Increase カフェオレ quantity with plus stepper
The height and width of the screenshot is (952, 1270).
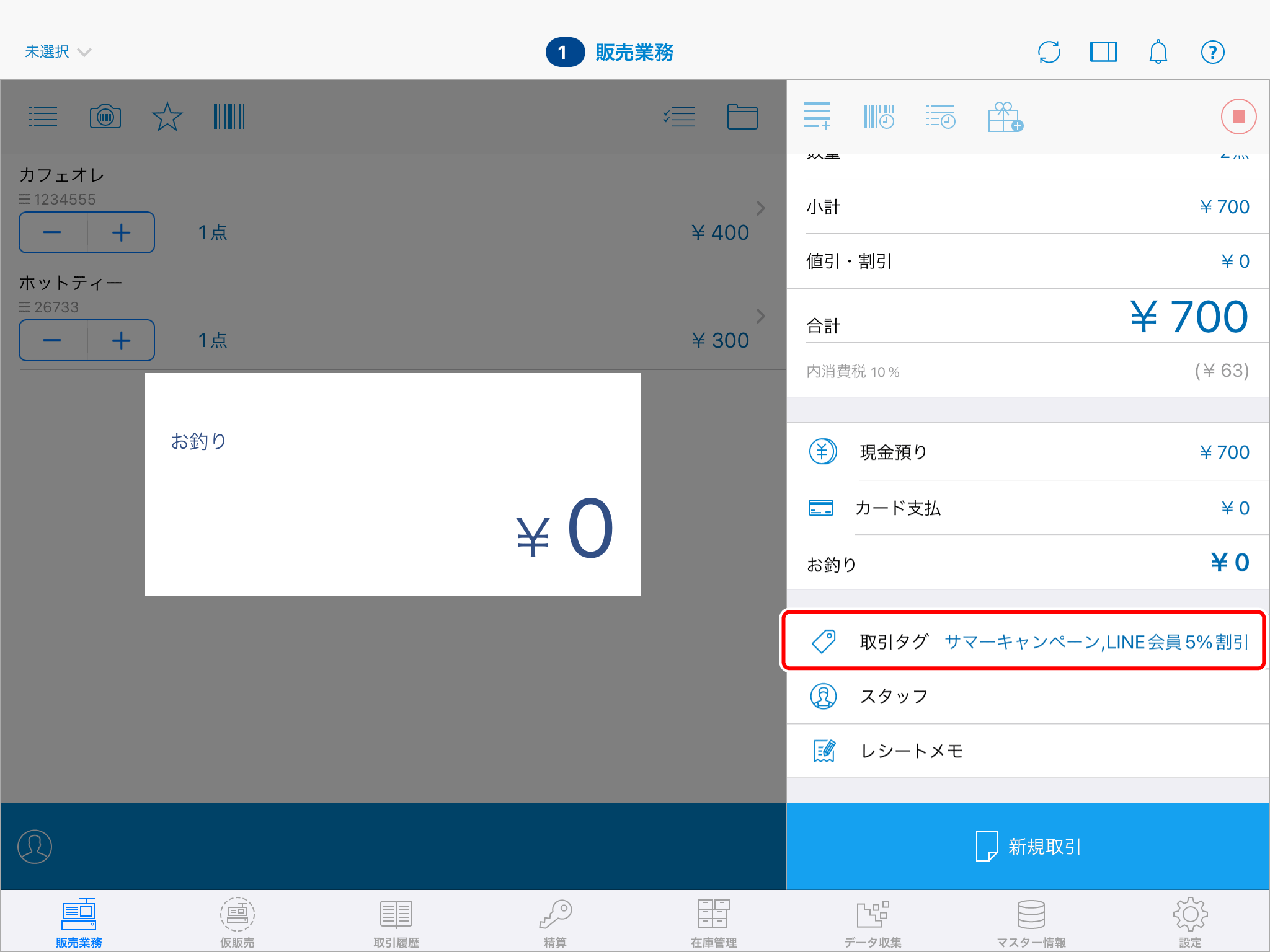[x=122, y=232]
